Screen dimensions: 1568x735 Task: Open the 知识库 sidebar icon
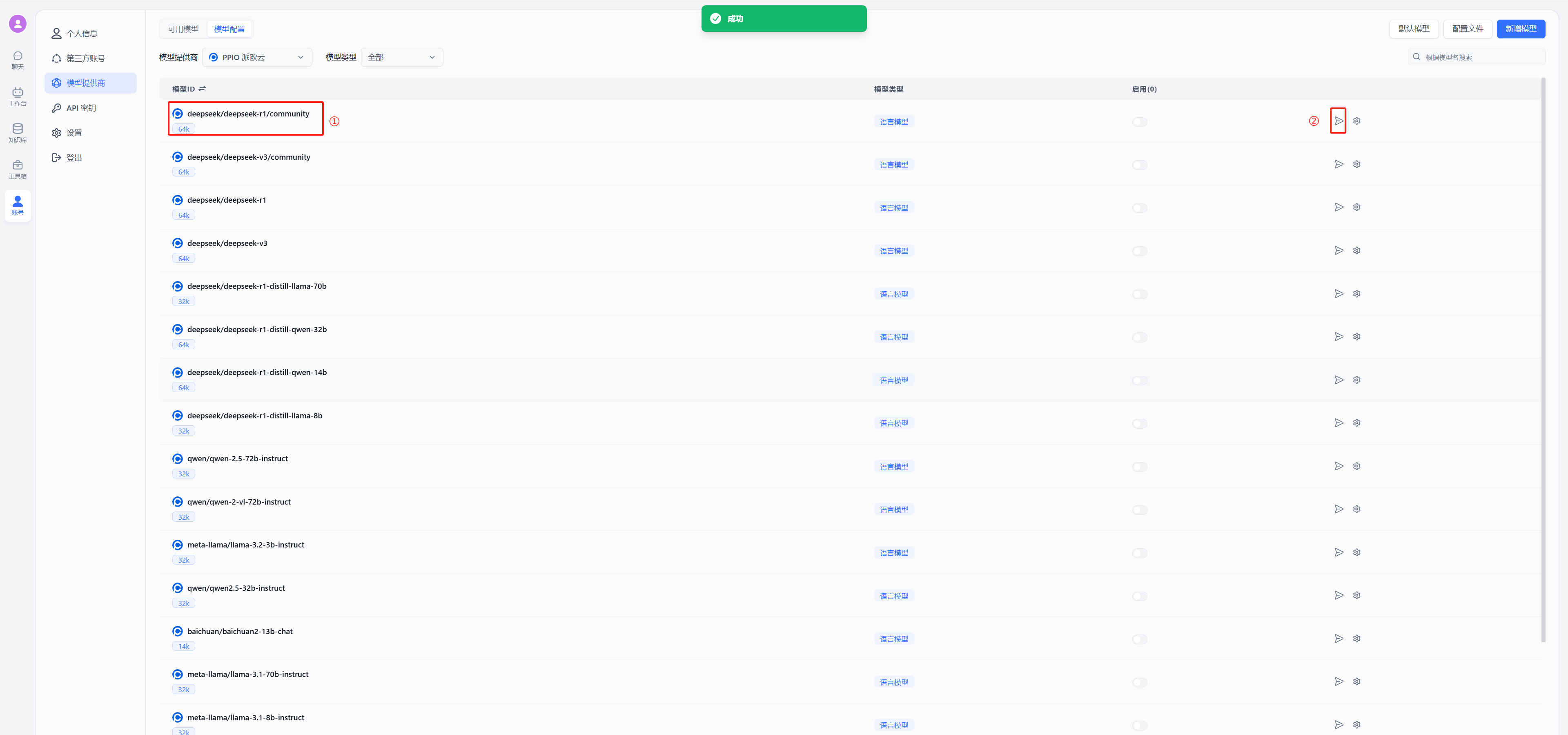(18, 132)
